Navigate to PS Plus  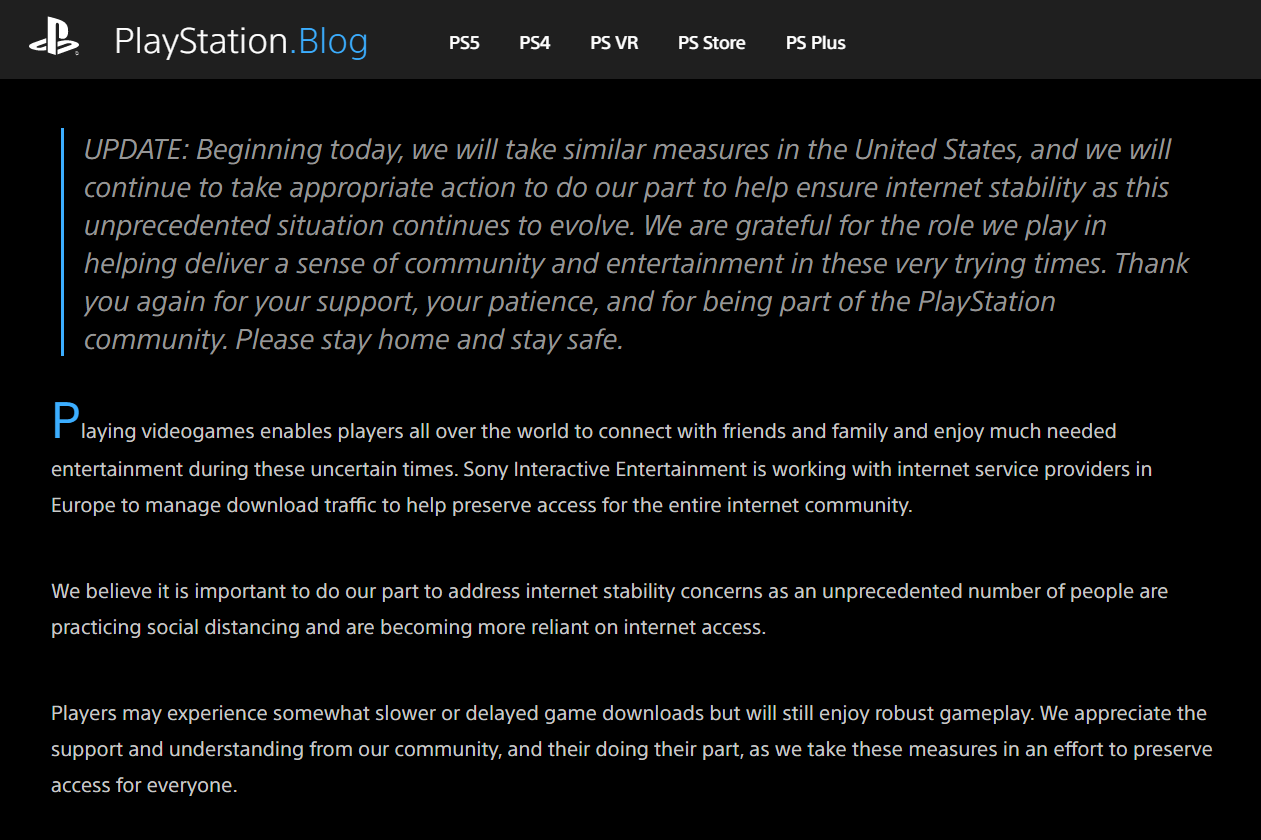click(x=816, y=43)
